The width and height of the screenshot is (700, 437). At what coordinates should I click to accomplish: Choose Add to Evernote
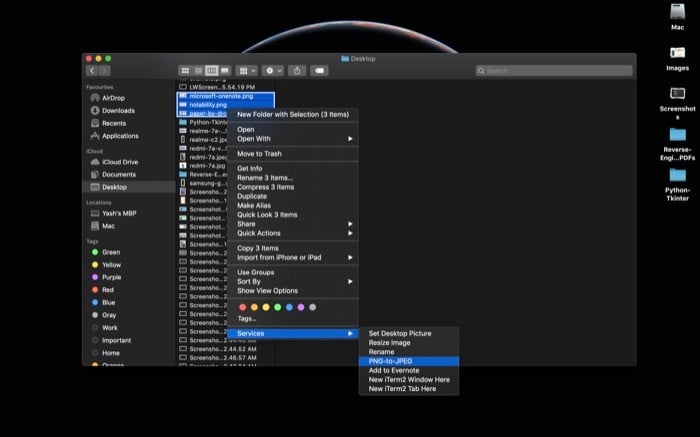(409, 370)
